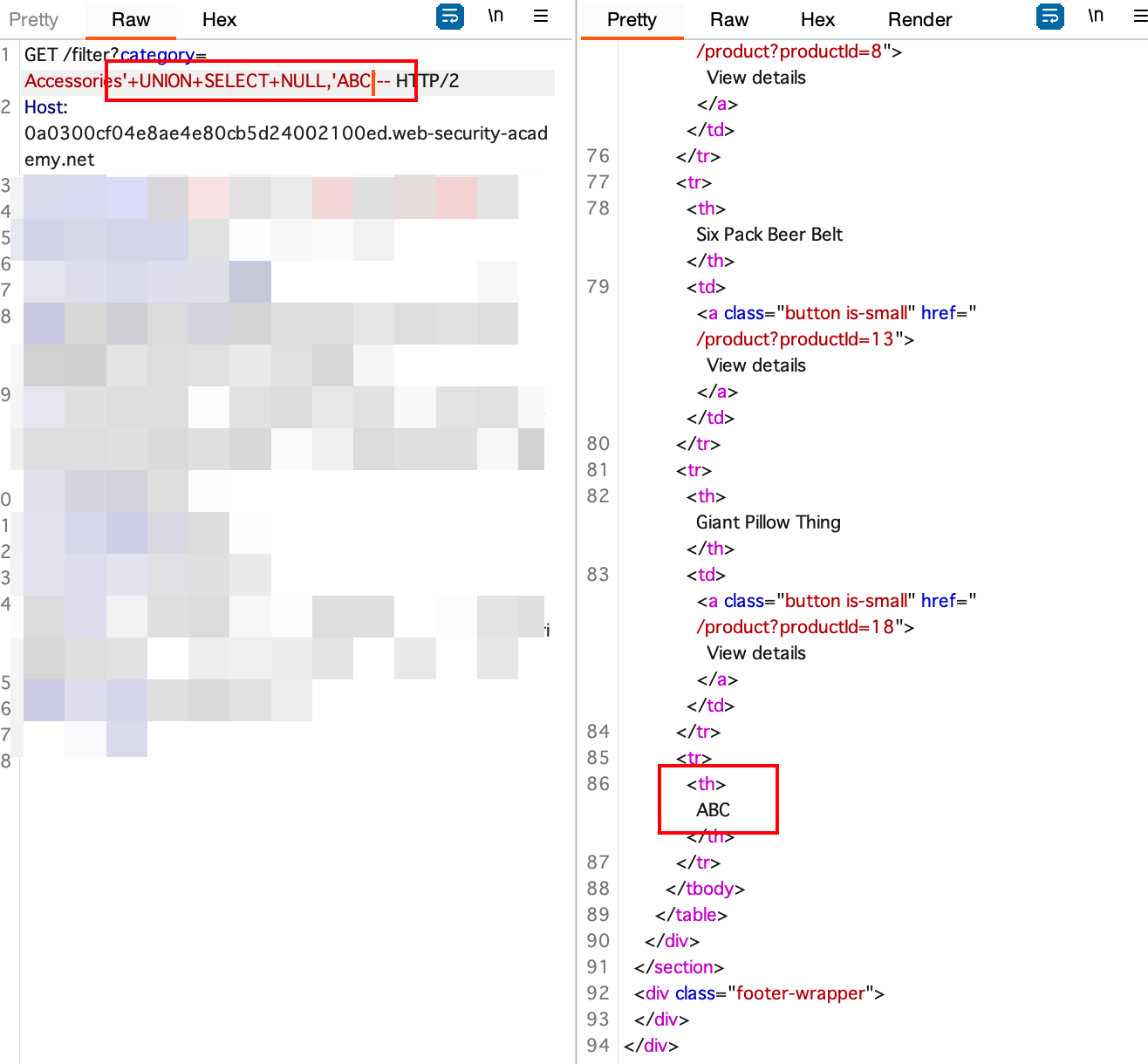
Task: Toggle non-printable characters in the response panel
Action: click(x=1096, y=16)
